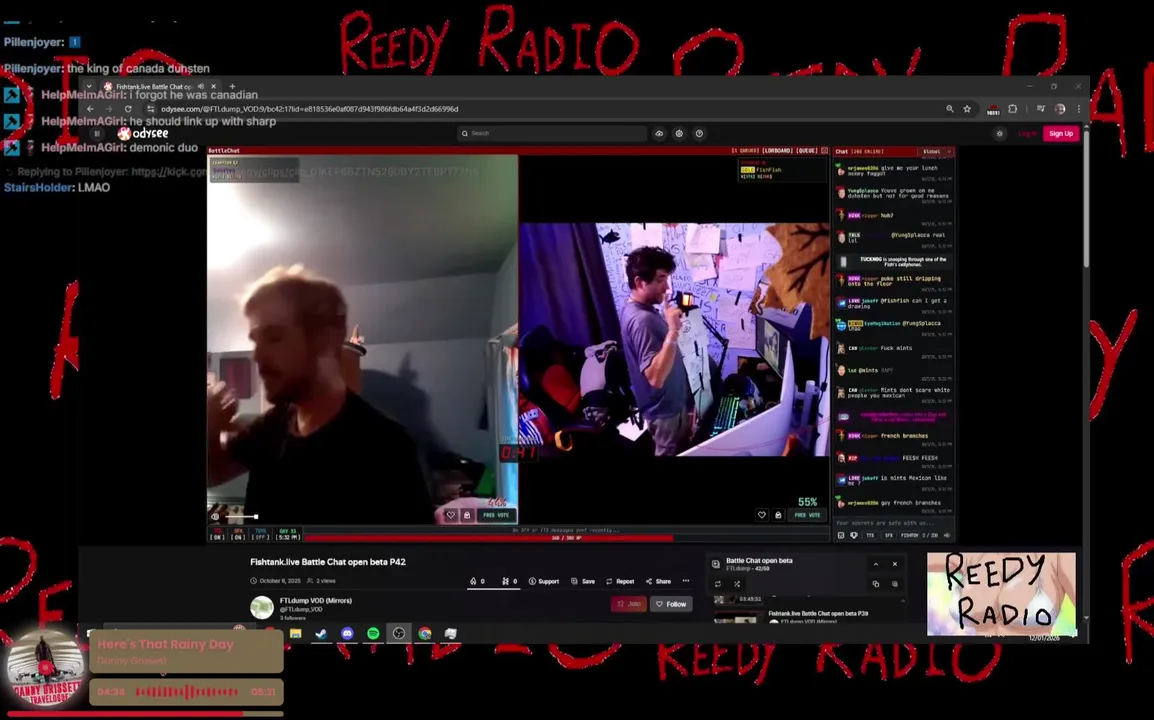Bookmark this page with the star icon
Screen dimensions: 1154x720
pos(967,109)
